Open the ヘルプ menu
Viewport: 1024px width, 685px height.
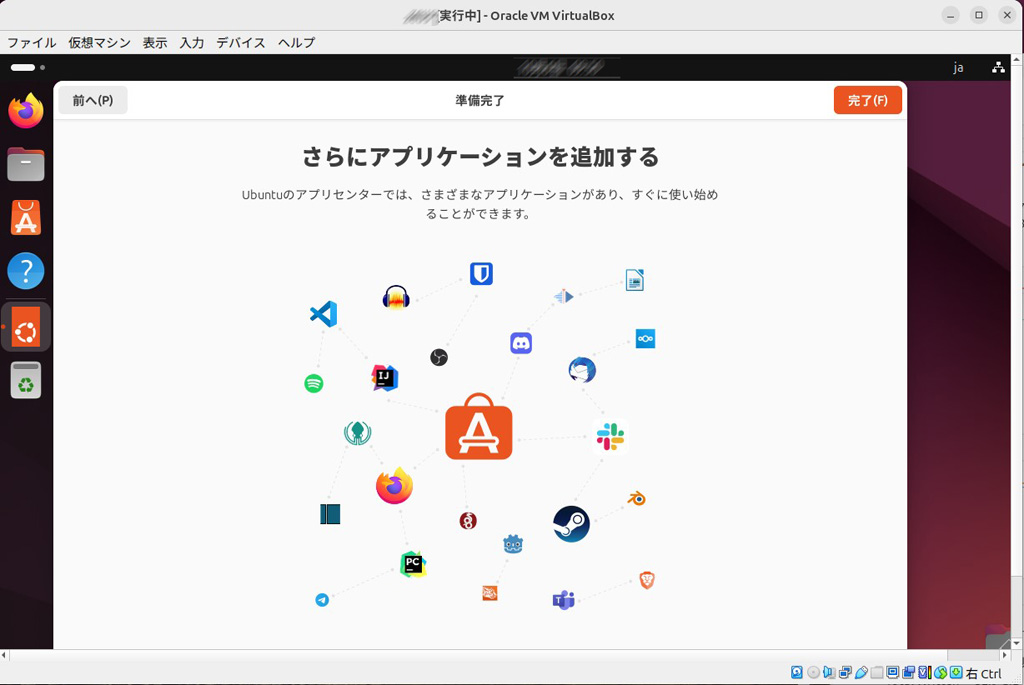(296, 42)
